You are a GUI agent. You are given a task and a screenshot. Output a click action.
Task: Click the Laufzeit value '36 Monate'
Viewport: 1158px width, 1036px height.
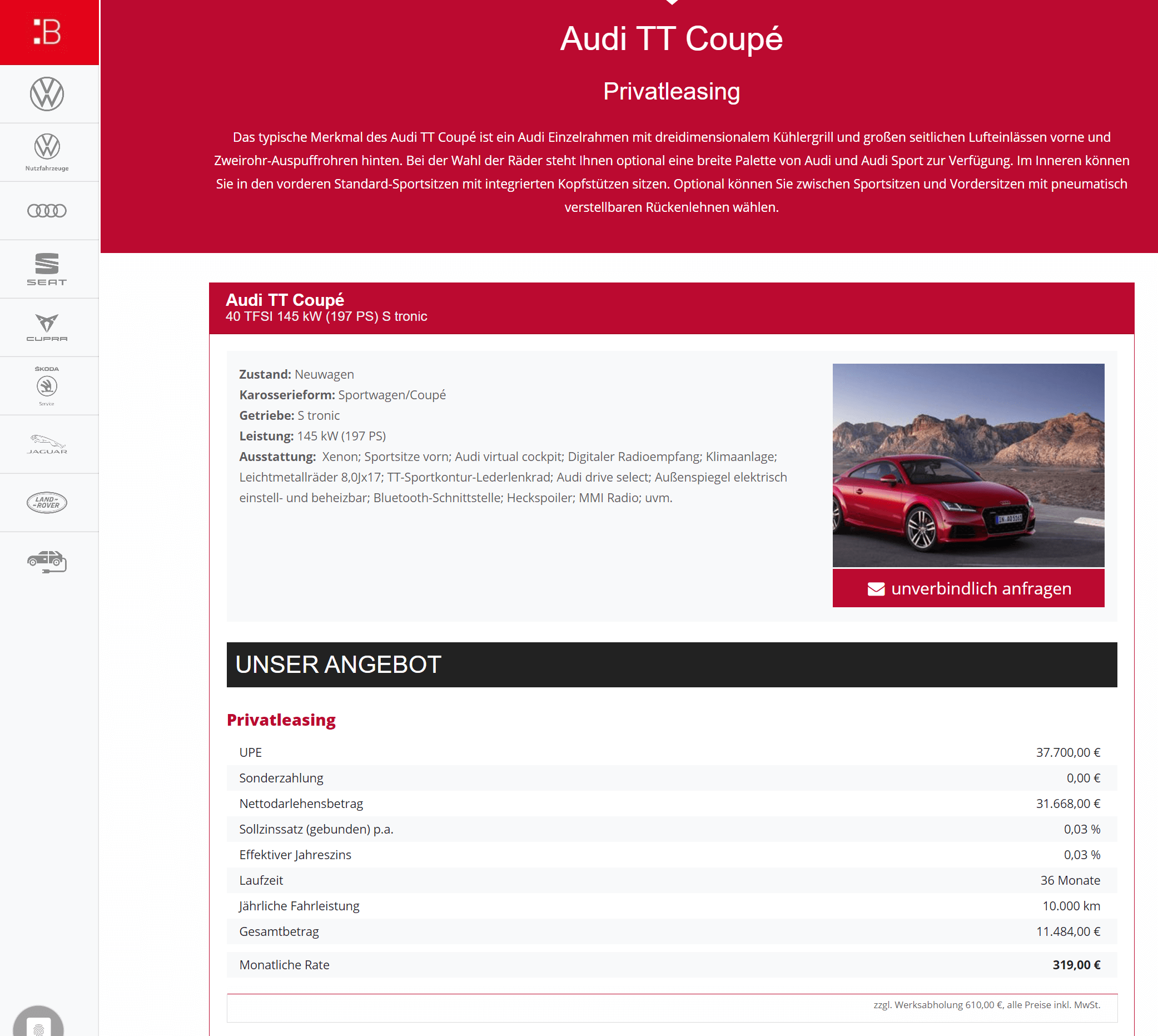1070,881
